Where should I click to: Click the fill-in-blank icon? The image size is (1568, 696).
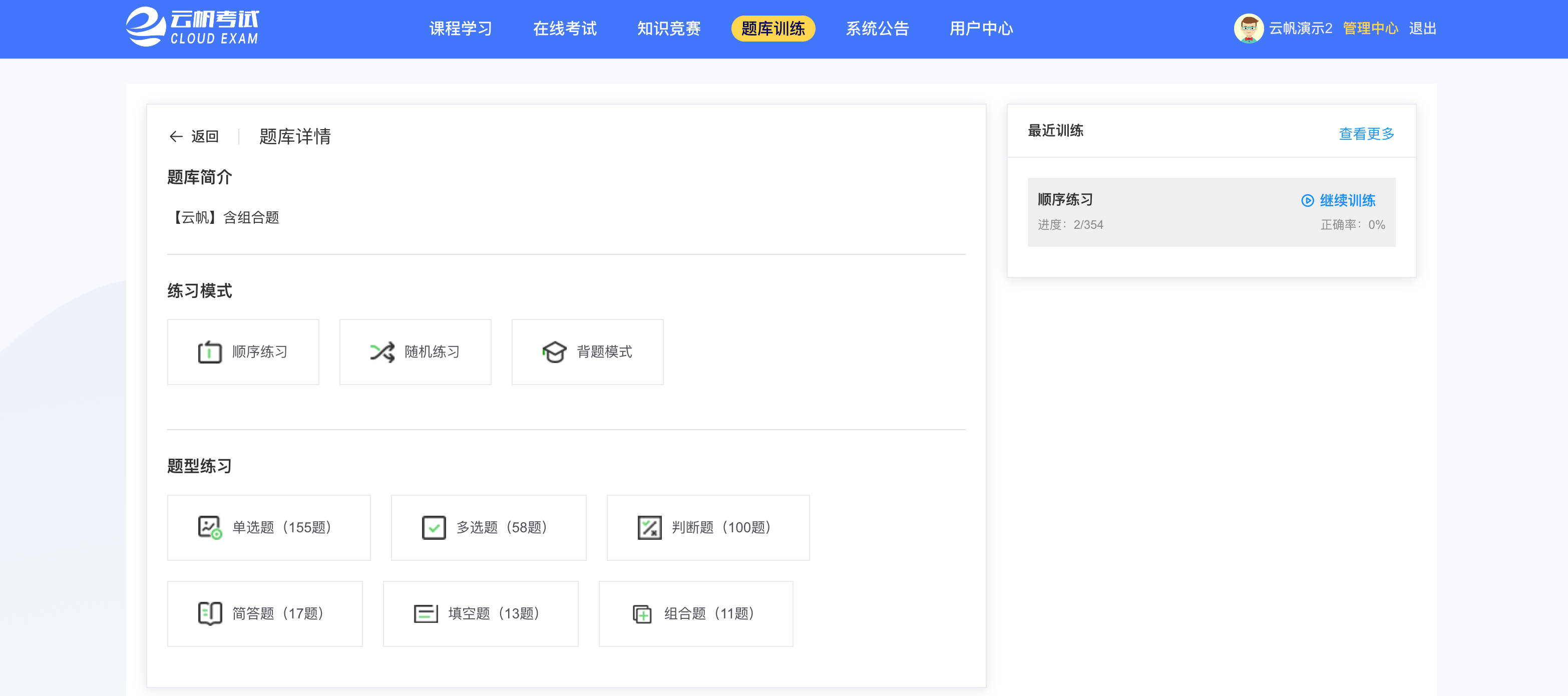(x=426, y=613)
